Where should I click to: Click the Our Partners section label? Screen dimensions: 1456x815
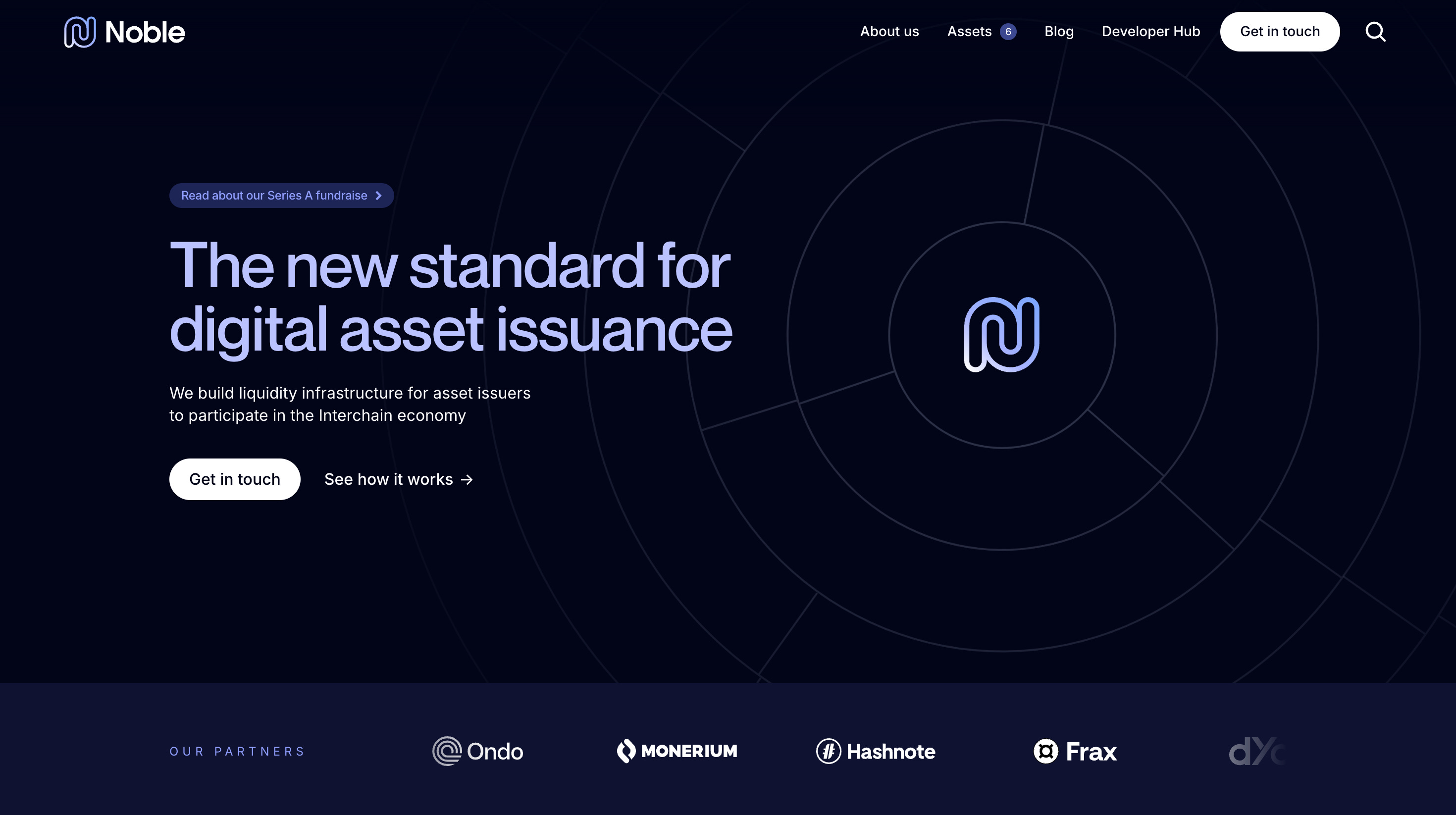(x=237, y=751)
